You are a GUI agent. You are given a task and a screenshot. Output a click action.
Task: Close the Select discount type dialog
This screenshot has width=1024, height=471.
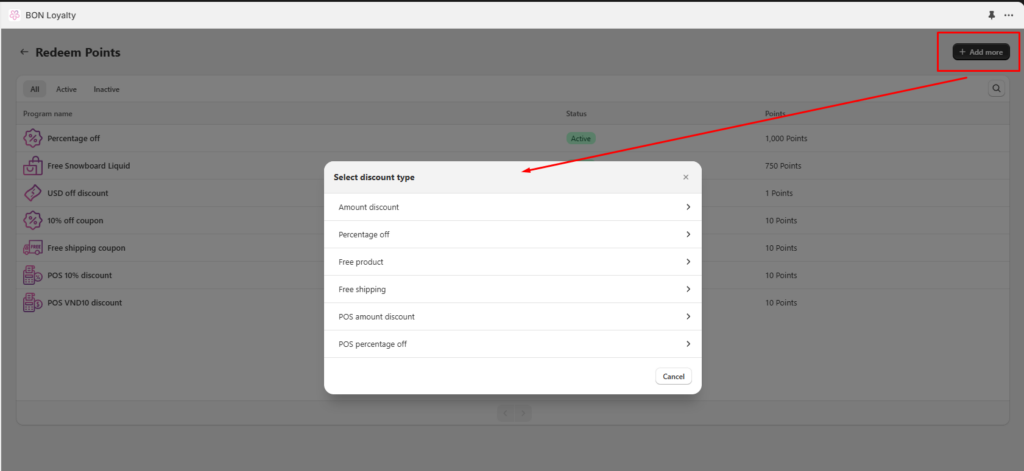point(685,177)
